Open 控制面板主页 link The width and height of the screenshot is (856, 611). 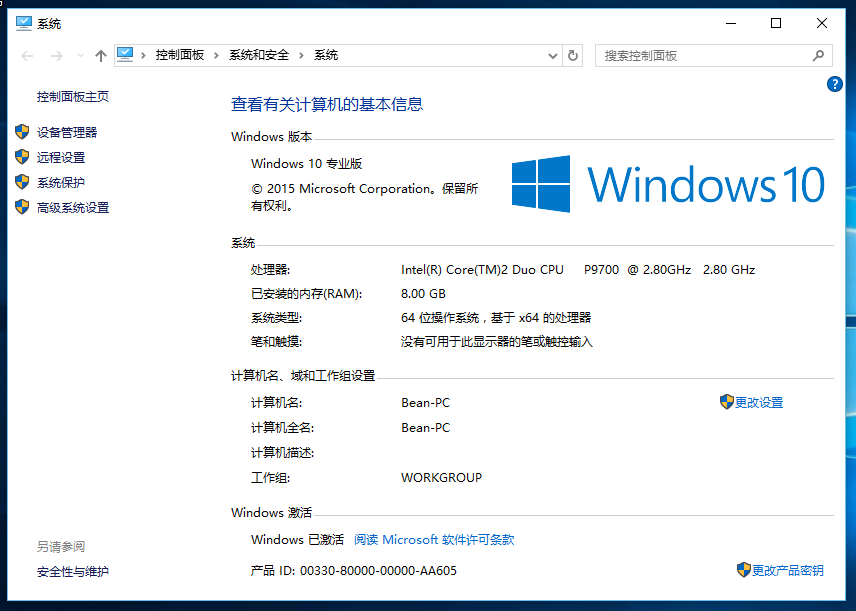pos(73,97)
